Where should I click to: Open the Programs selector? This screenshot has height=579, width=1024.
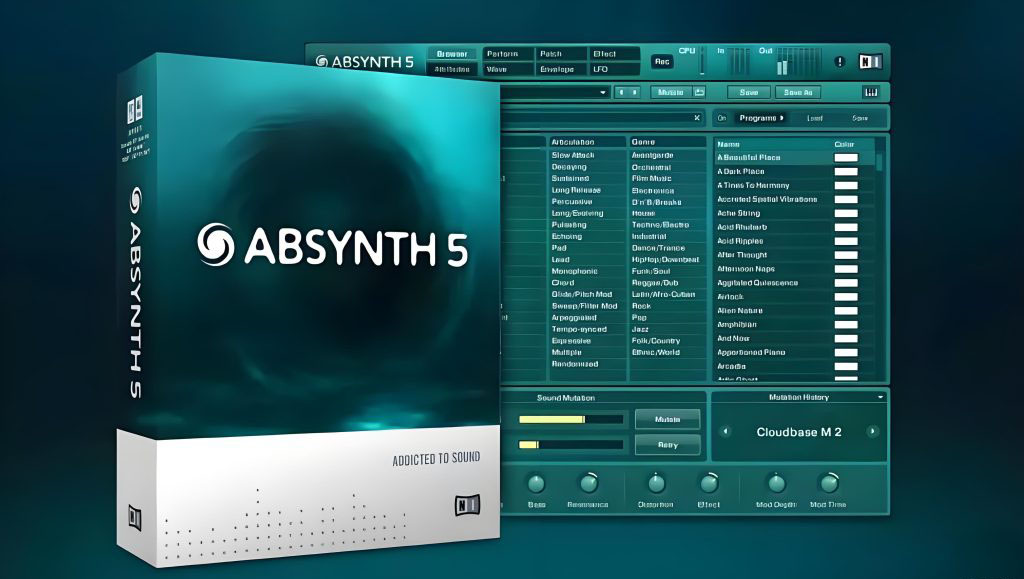(761, 118)
